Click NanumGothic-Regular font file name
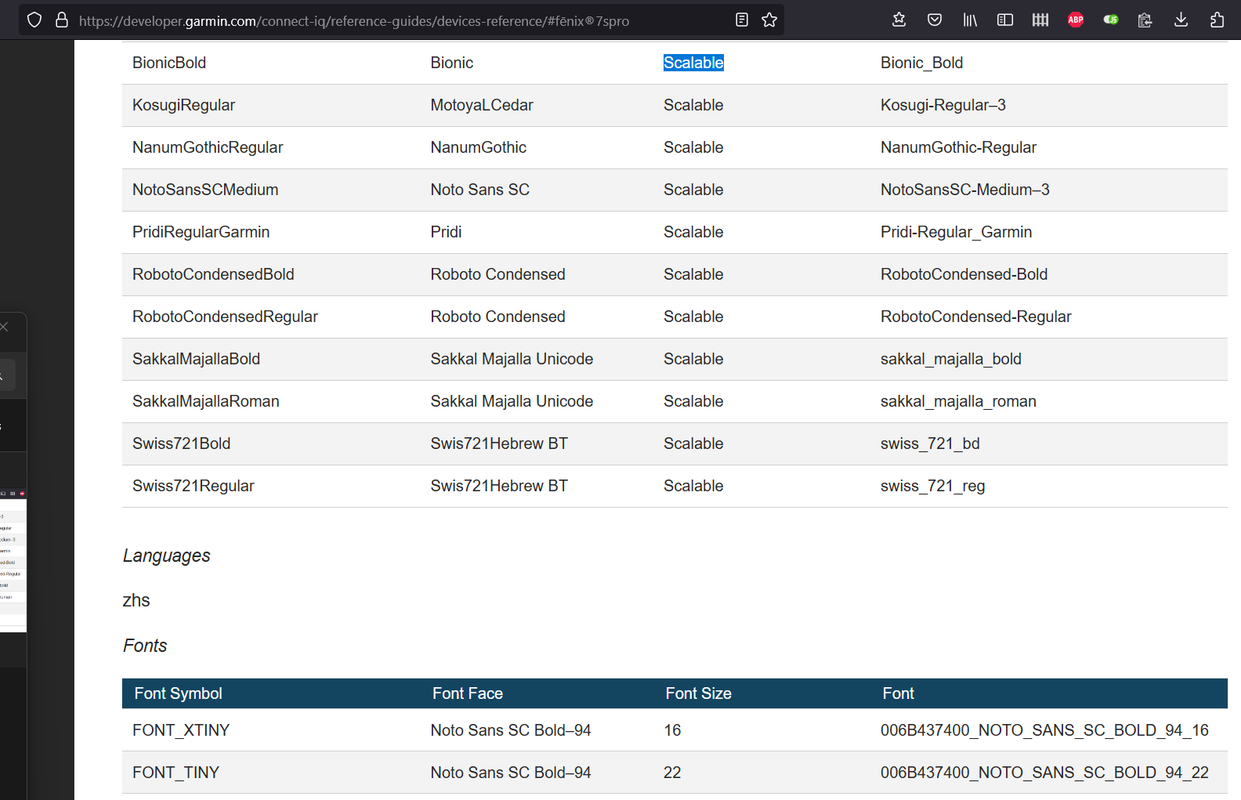This screenshot has width=1241, height=800. (x=959, y=147)
